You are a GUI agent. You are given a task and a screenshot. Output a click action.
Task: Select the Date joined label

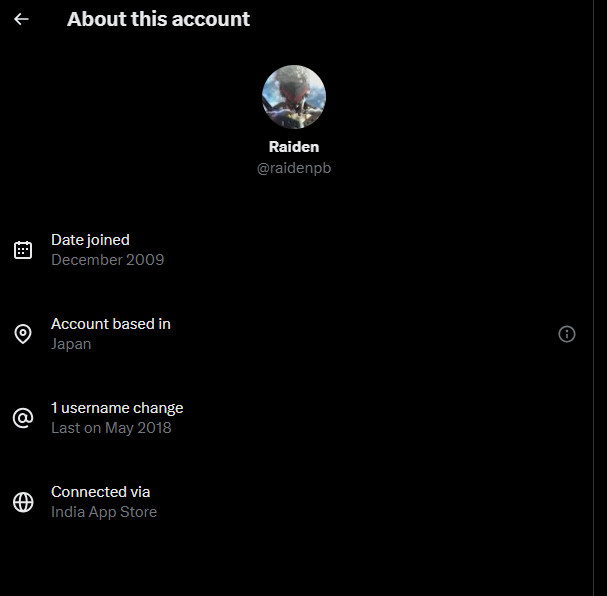tap(90, 240)
